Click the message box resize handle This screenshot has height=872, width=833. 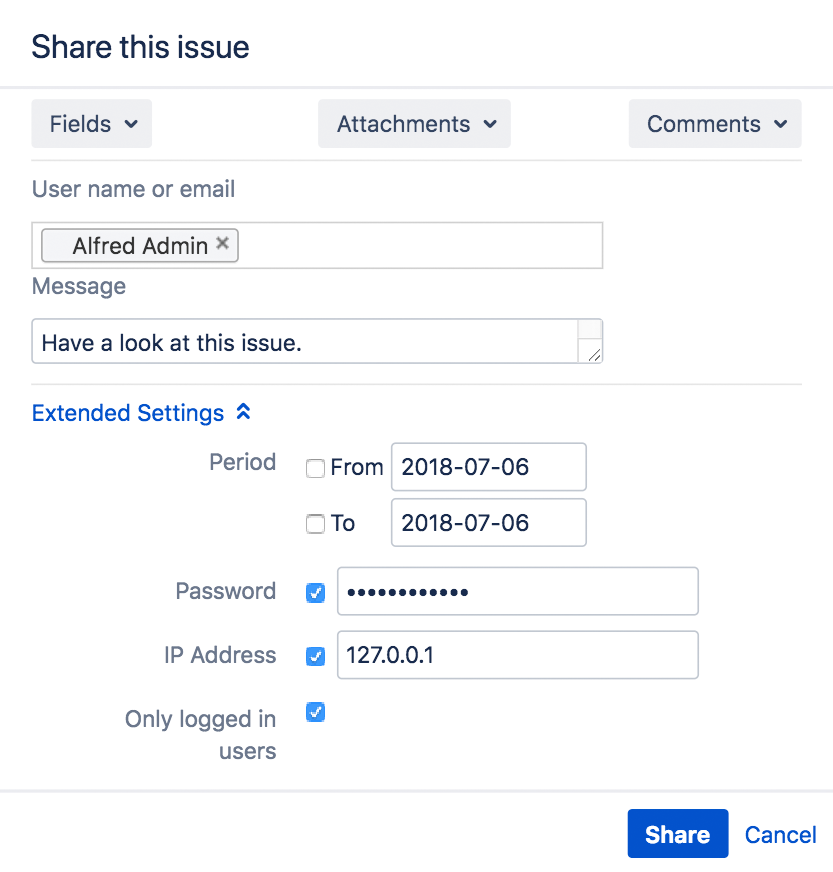click(596, 354)
